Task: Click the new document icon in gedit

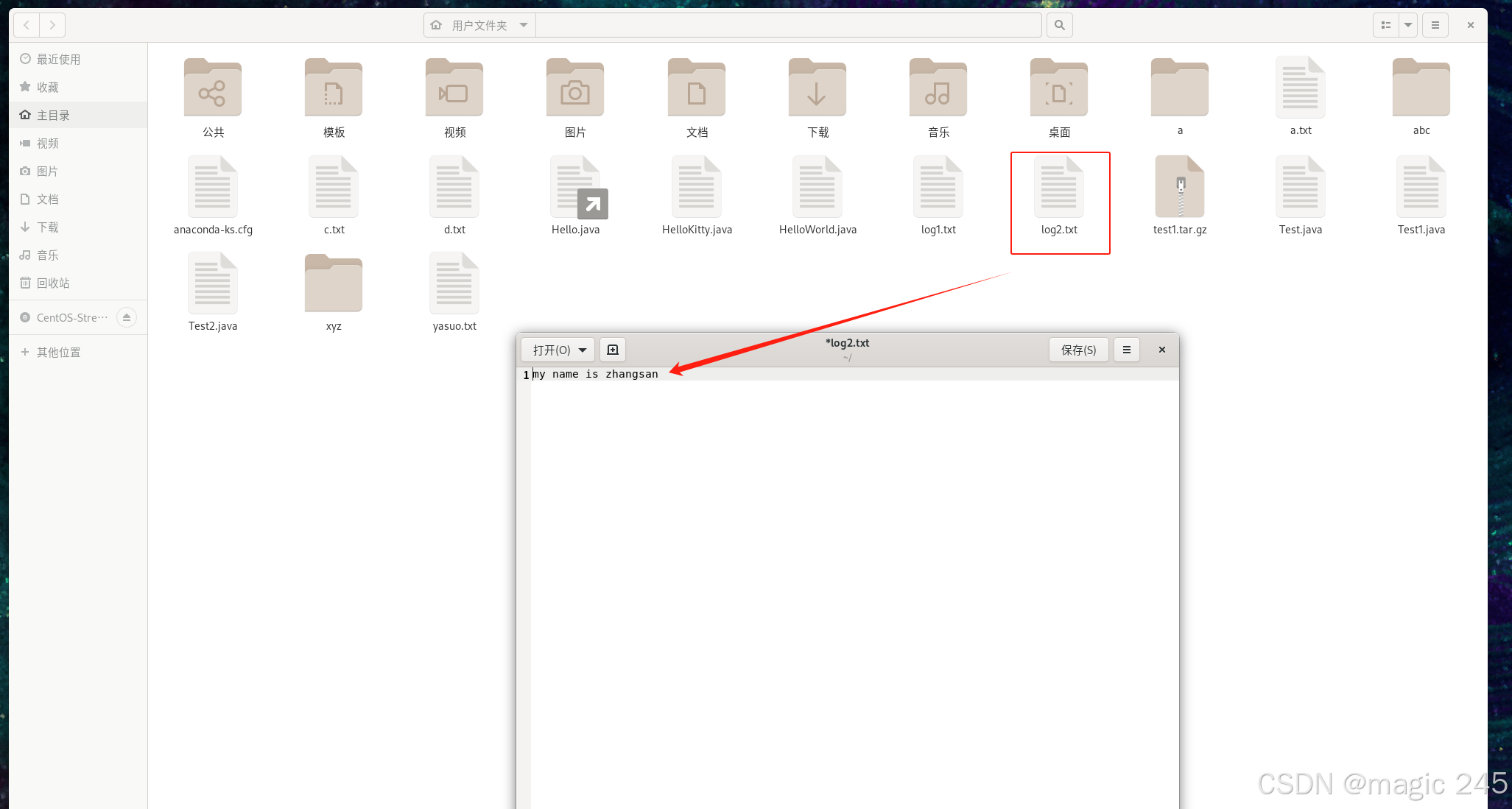Action: pos(612,350)
